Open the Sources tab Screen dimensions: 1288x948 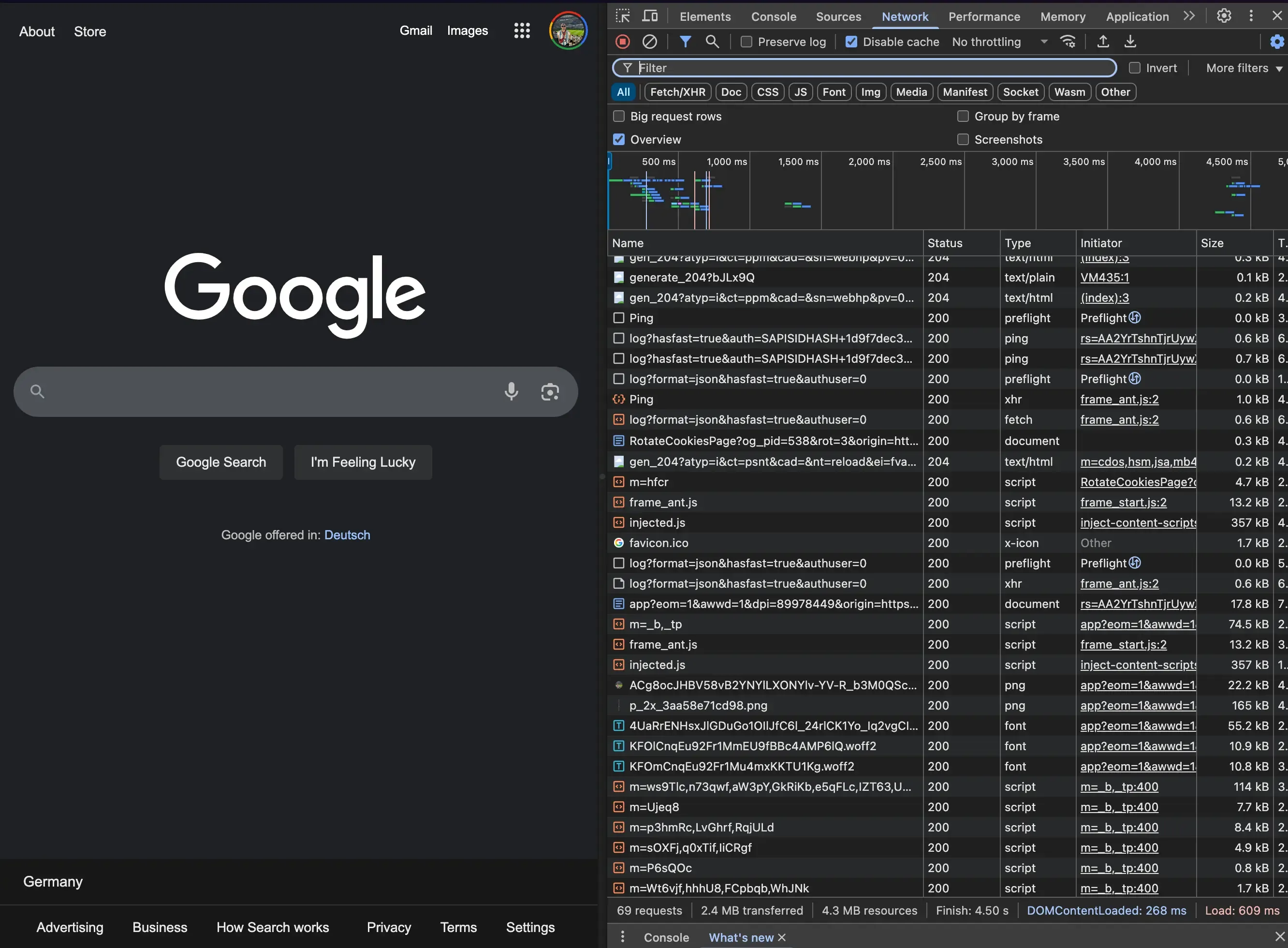(838, 16)
